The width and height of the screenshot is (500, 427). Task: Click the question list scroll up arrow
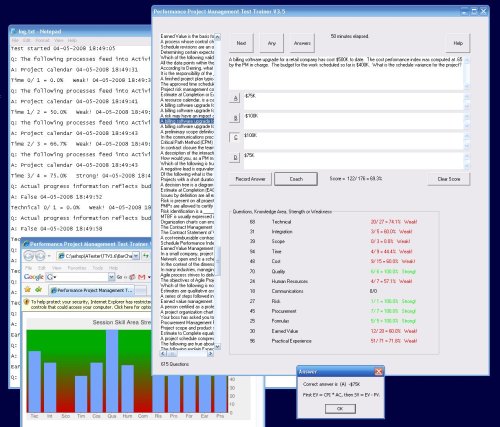click(x=217, y=37)
